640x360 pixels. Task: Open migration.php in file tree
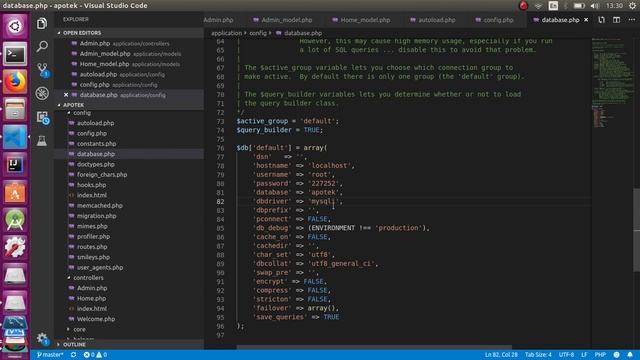[96, 216]
